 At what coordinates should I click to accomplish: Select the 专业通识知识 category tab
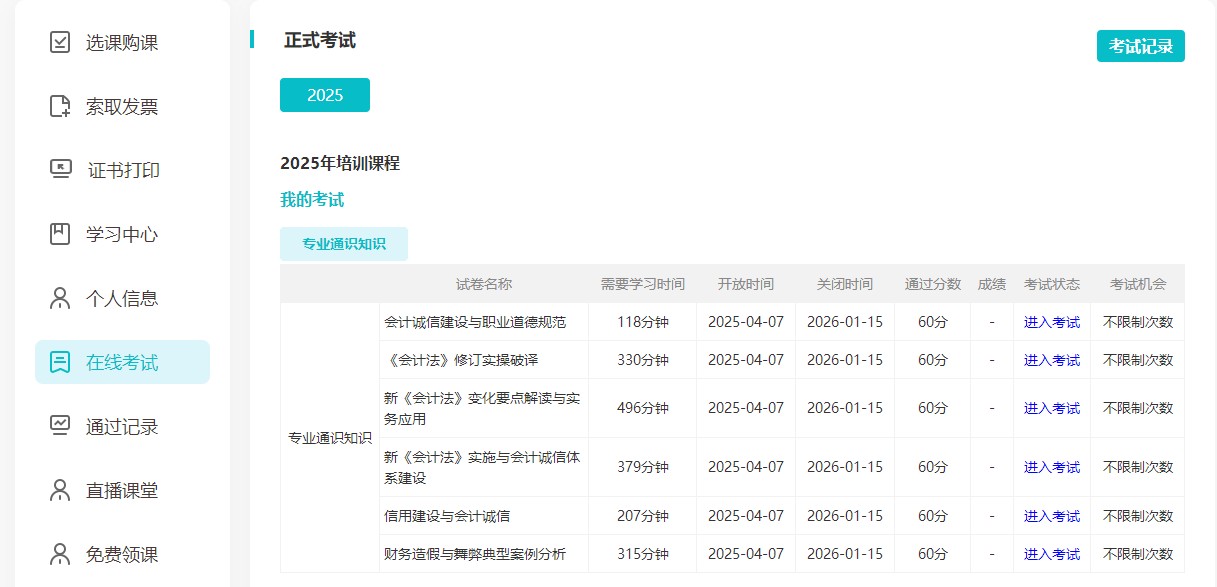[344, 243]
